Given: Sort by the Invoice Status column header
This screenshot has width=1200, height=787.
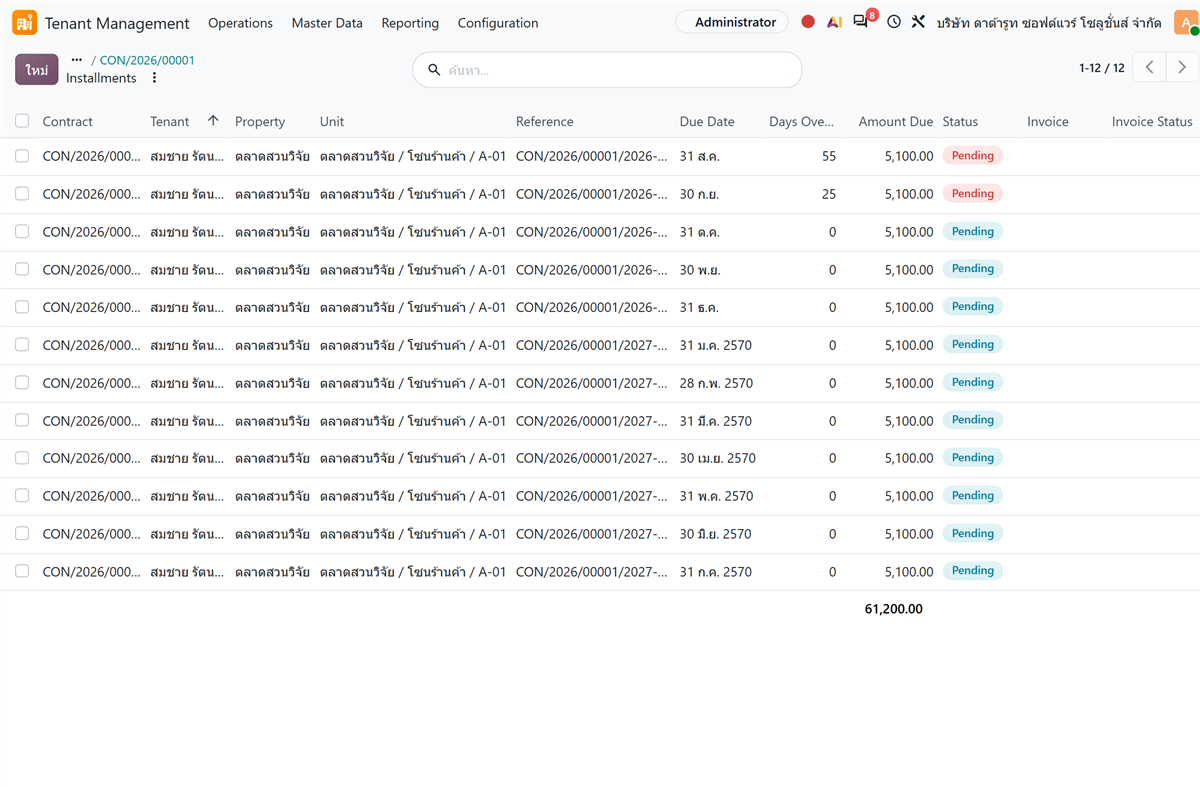Looking at the screenshot, I should point(1152,122).
